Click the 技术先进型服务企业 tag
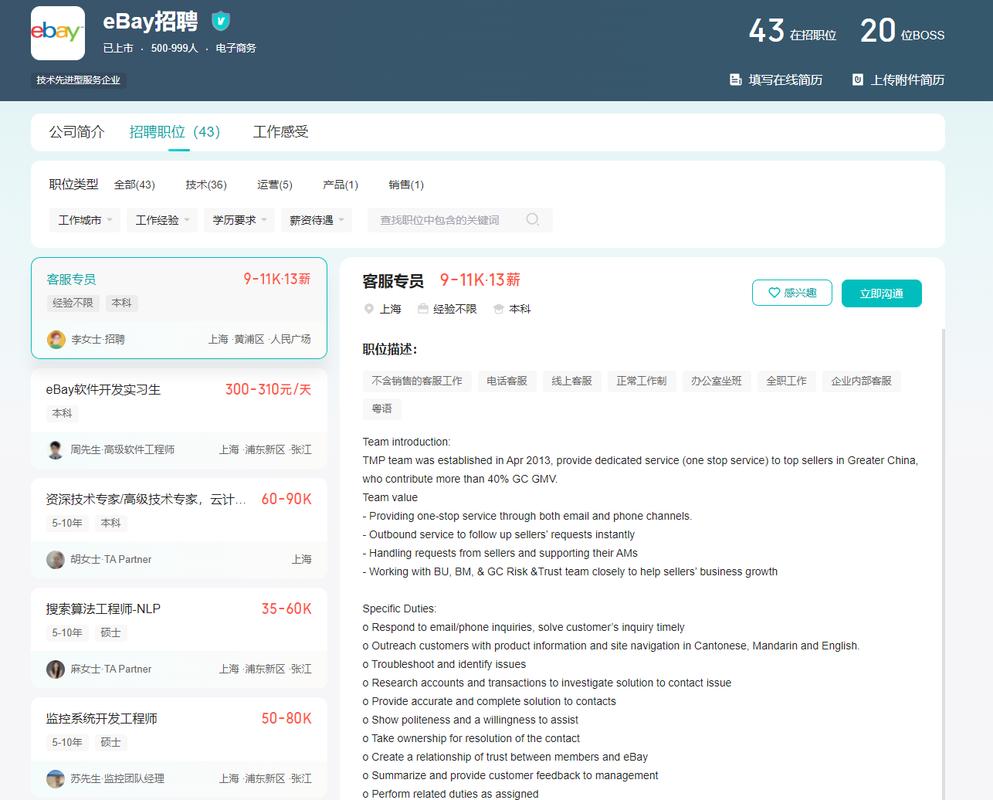Viewport: 993px width, 800px height. click(x=79, y=80)
